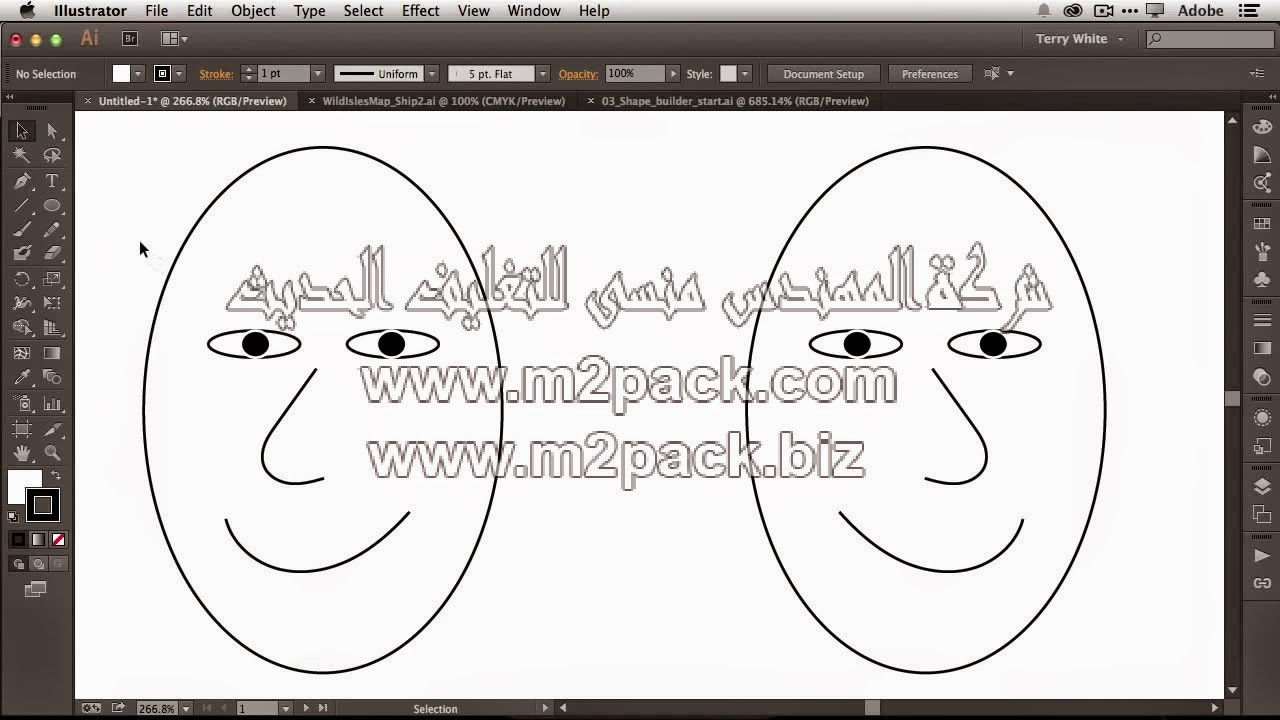Open fill color dropdown in control bar
Image resolution: width=1280 pixels, height=720 pixels.
pyautogui.click(x=138, y=74)
